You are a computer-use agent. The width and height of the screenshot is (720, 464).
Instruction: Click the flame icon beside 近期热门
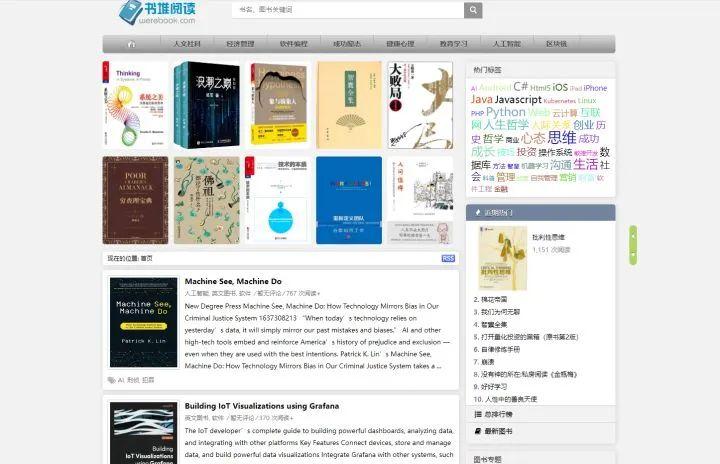(478, 213)
